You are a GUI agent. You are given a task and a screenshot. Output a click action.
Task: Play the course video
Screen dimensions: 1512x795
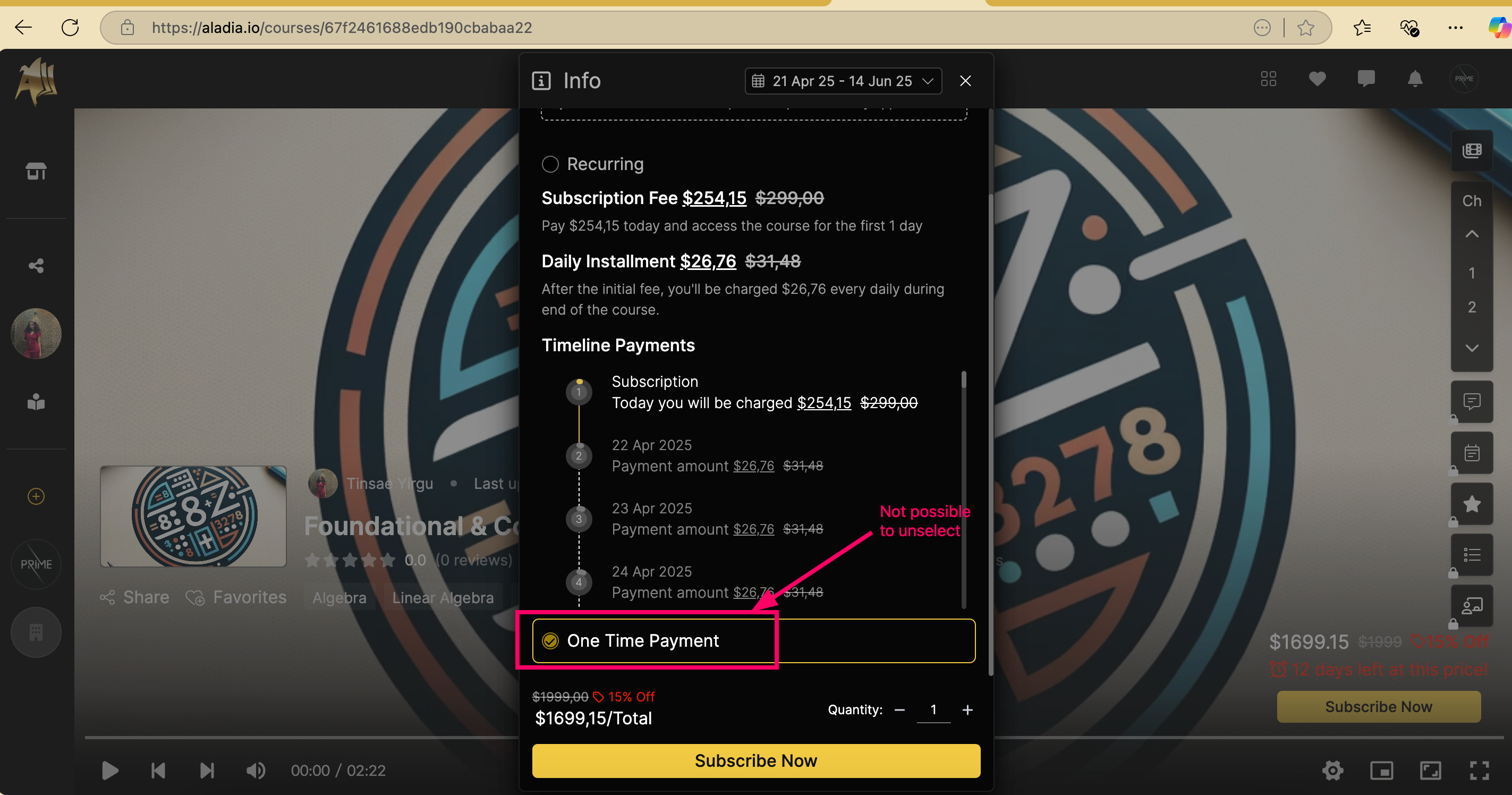click(x=110, y=771)
